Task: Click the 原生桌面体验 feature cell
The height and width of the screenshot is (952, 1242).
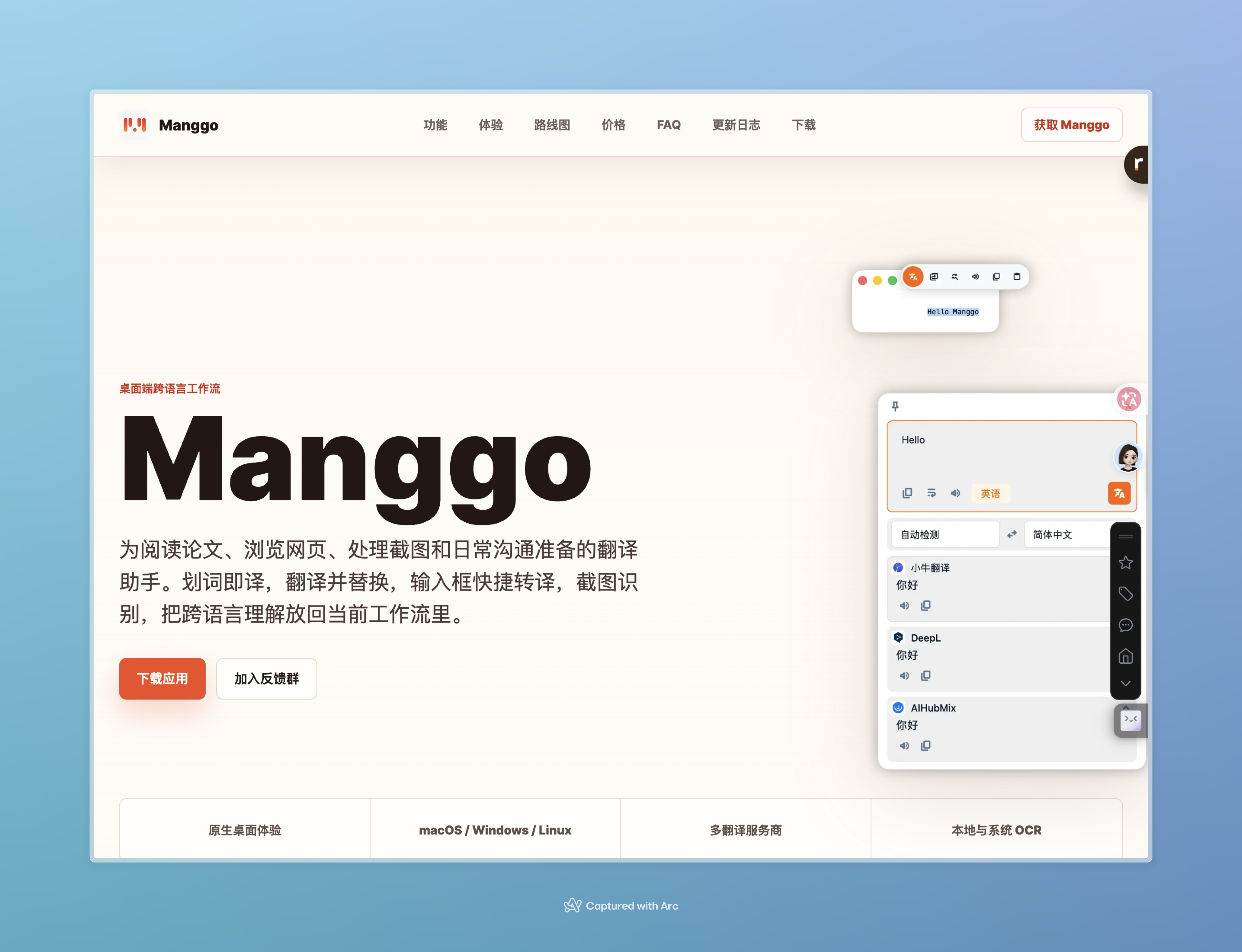Action: 244,830
